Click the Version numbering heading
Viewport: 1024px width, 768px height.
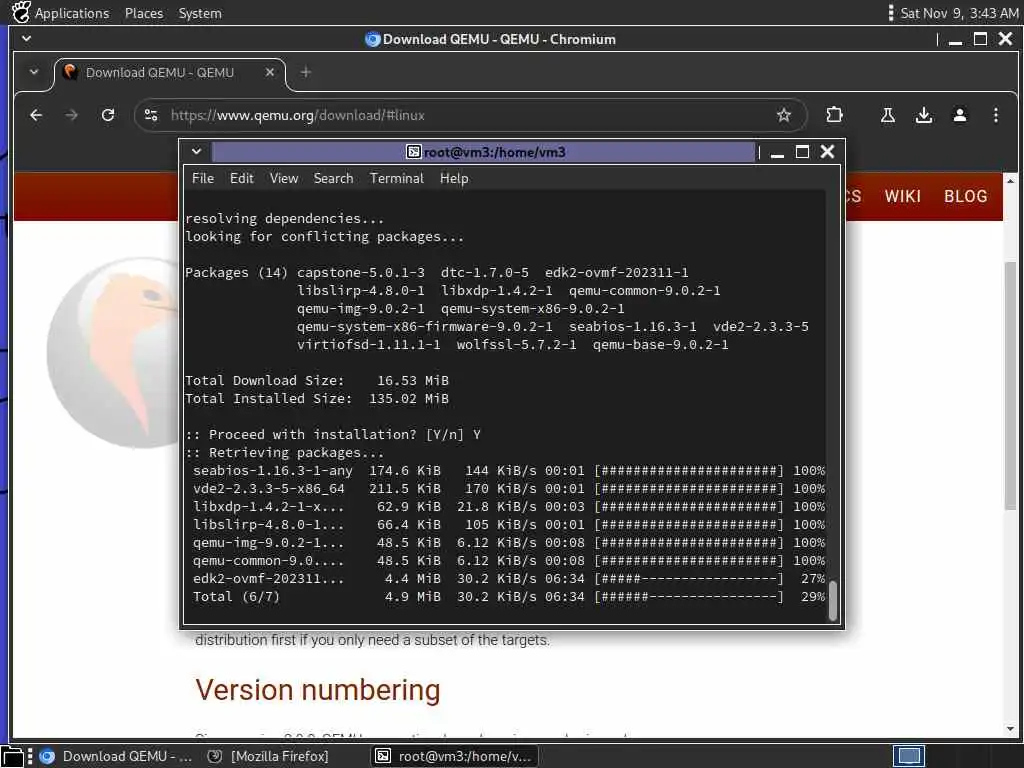click(x=317, y=690)
